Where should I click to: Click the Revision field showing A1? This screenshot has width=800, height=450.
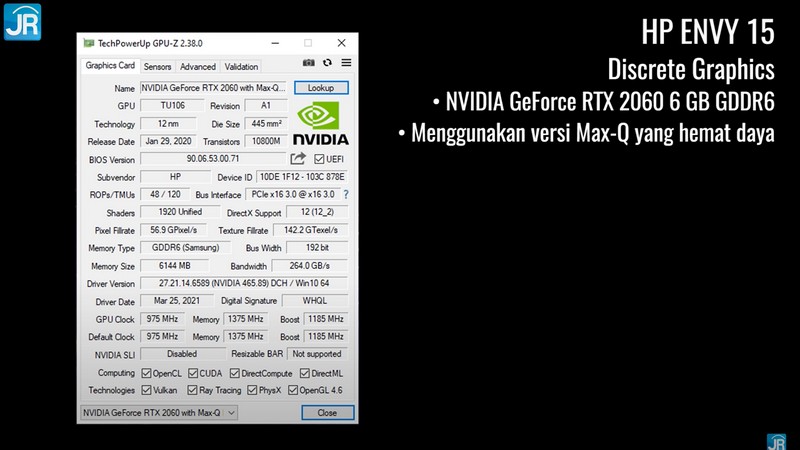[266, 106]
